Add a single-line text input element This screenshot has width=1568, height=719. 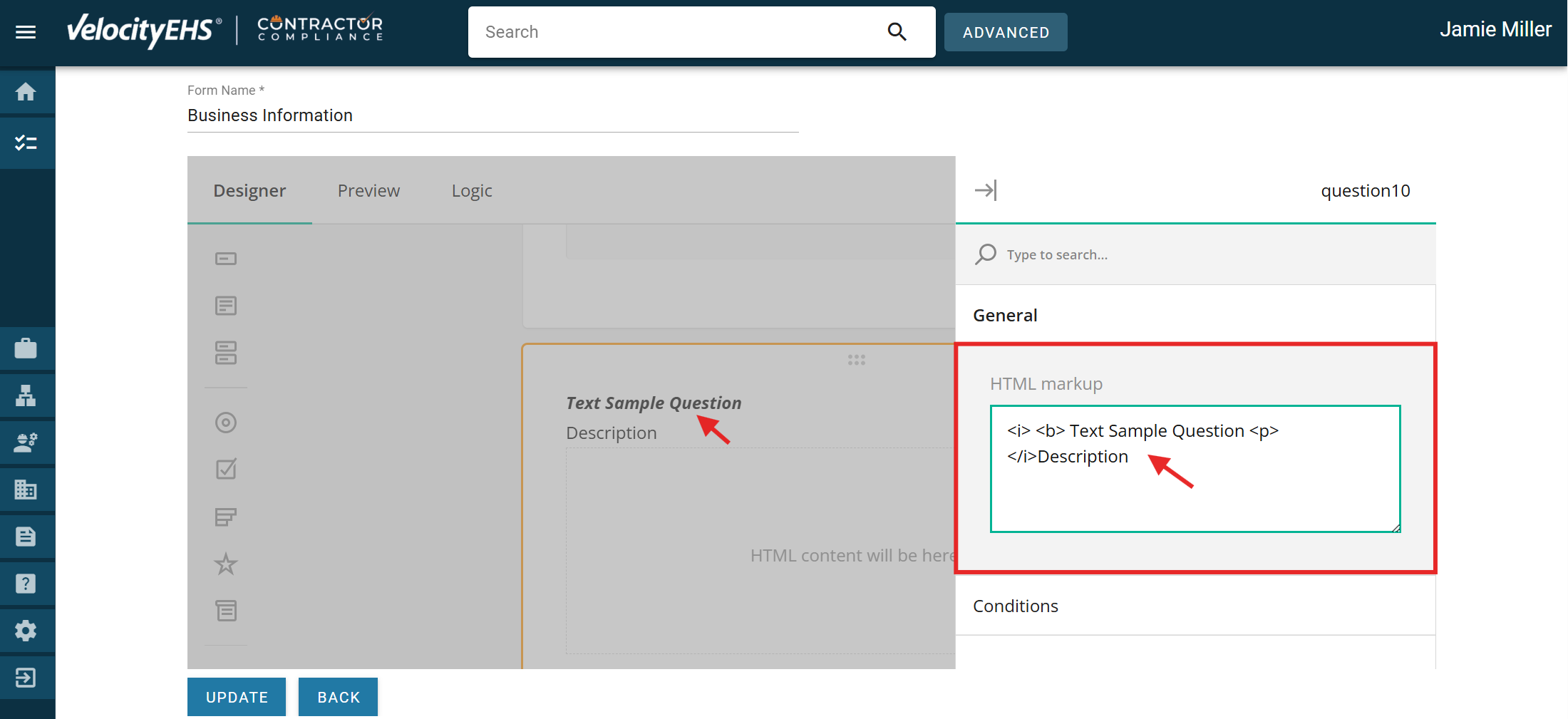(x=226, y=258)
